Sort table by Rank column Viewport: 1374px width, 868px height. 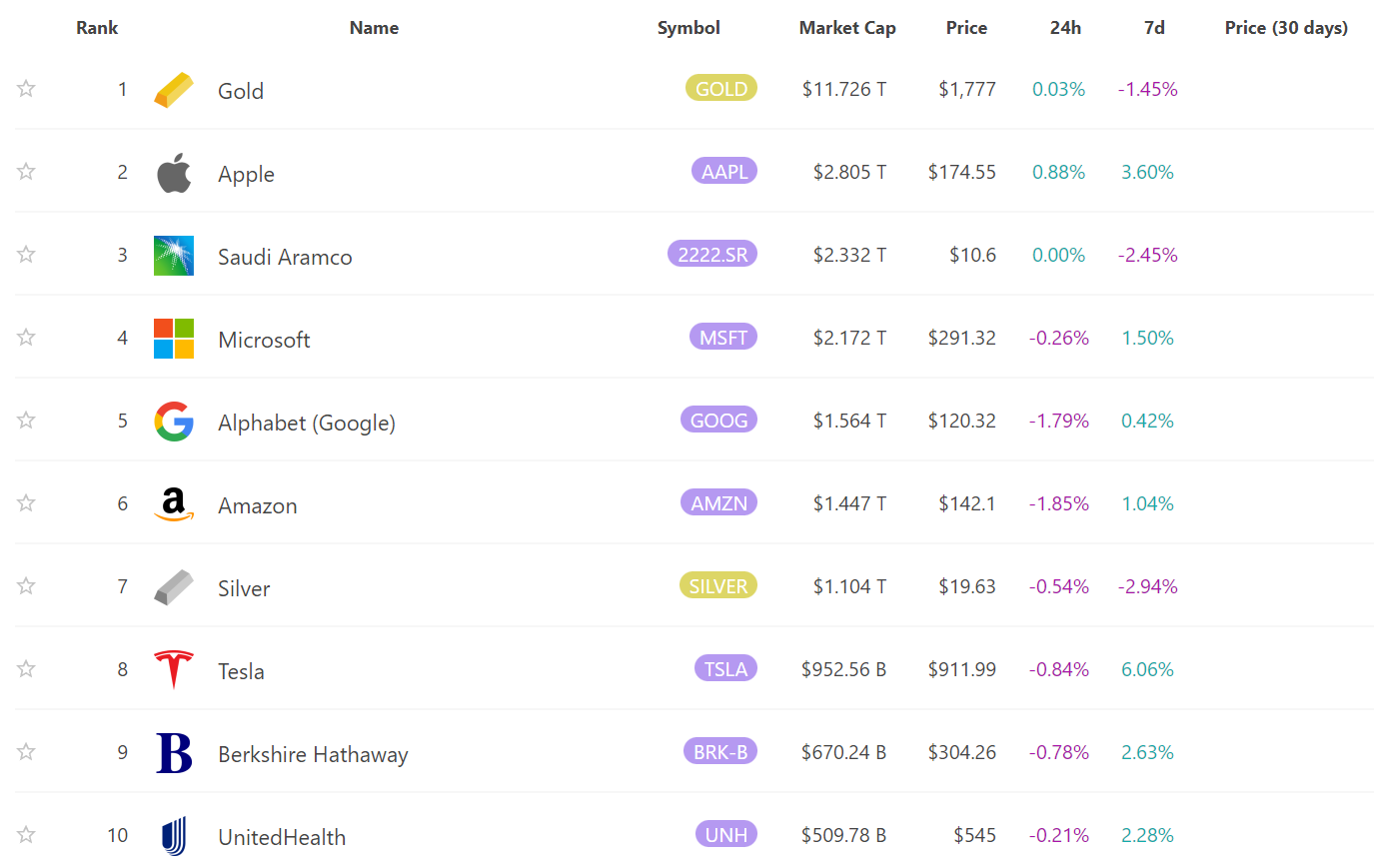coord(97,28)
